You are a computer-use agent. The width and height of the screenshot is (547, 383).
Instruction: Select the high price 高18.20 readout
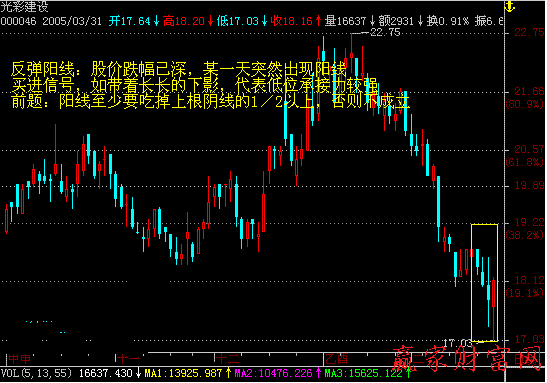click(184, 21)
